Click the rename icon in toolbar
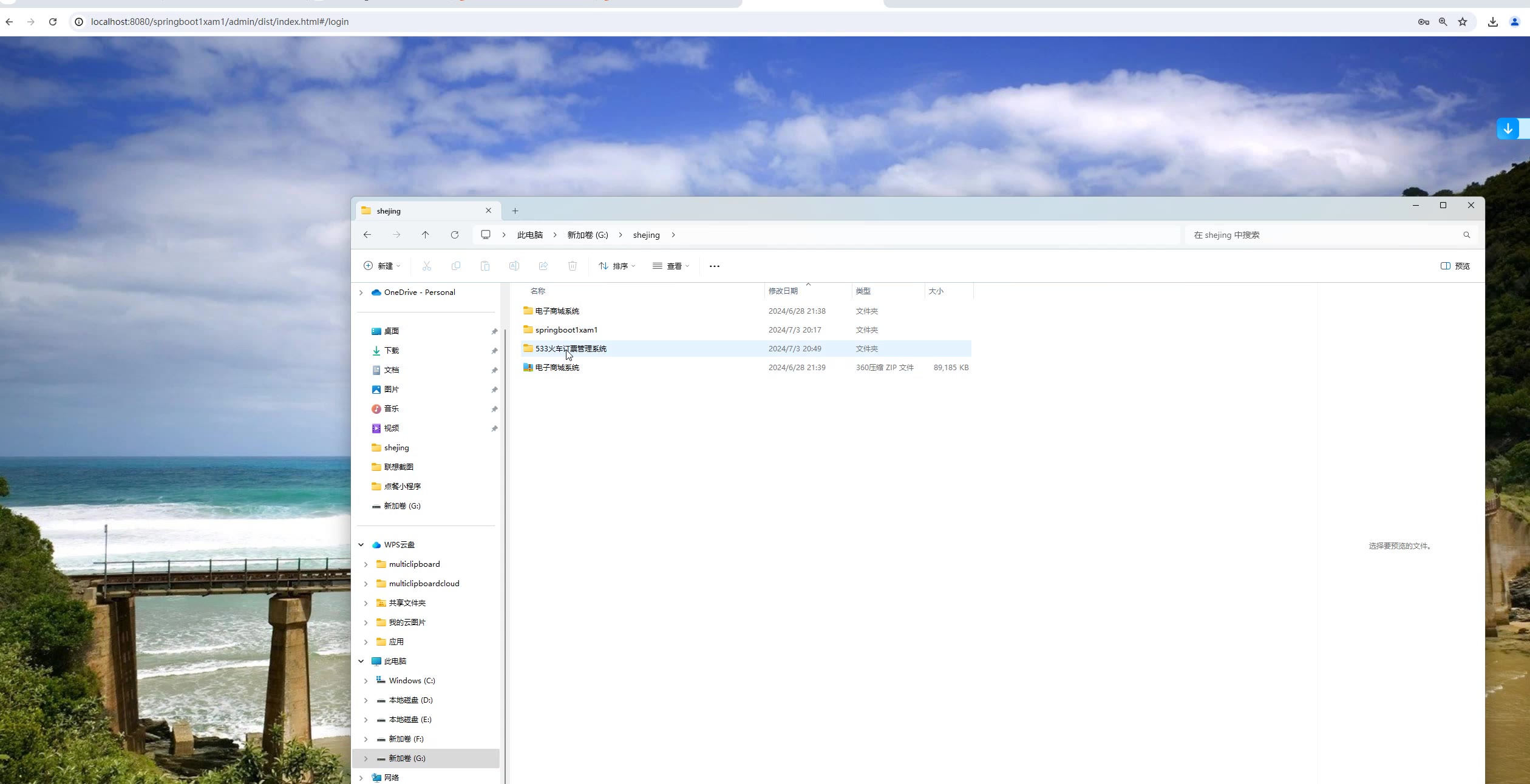 514,266
